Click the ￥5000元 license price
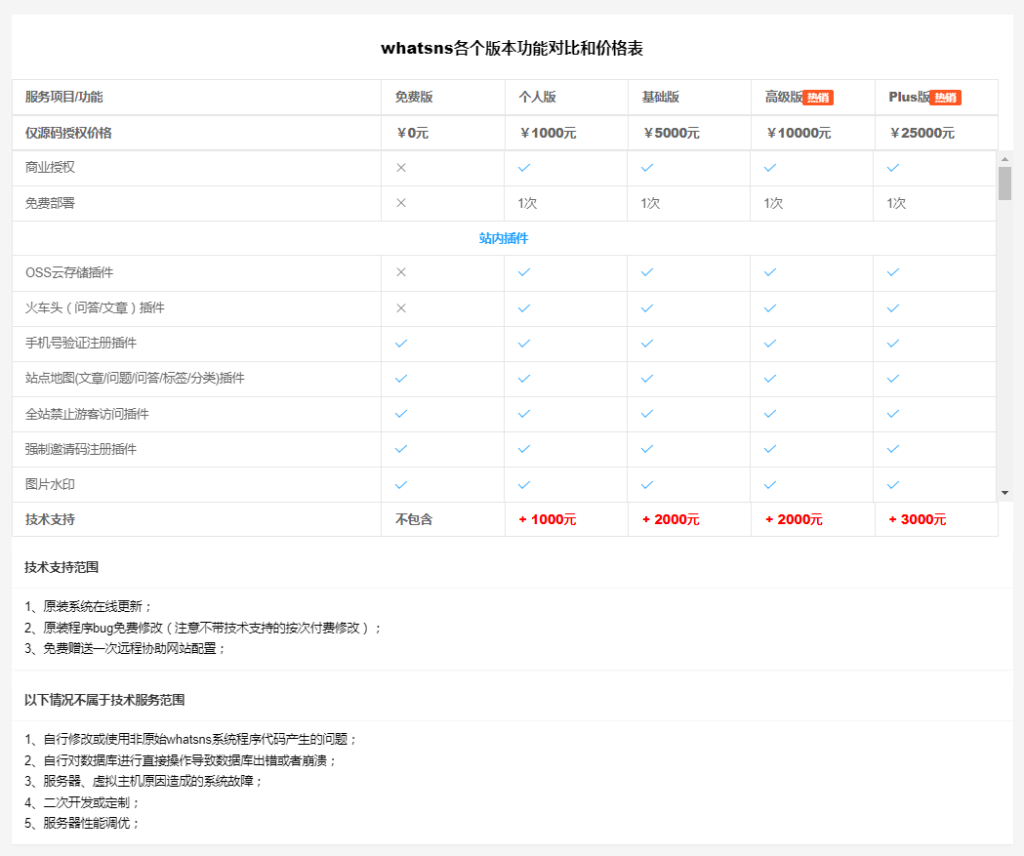The image size is (1024, 856). (x=671, y=133)
